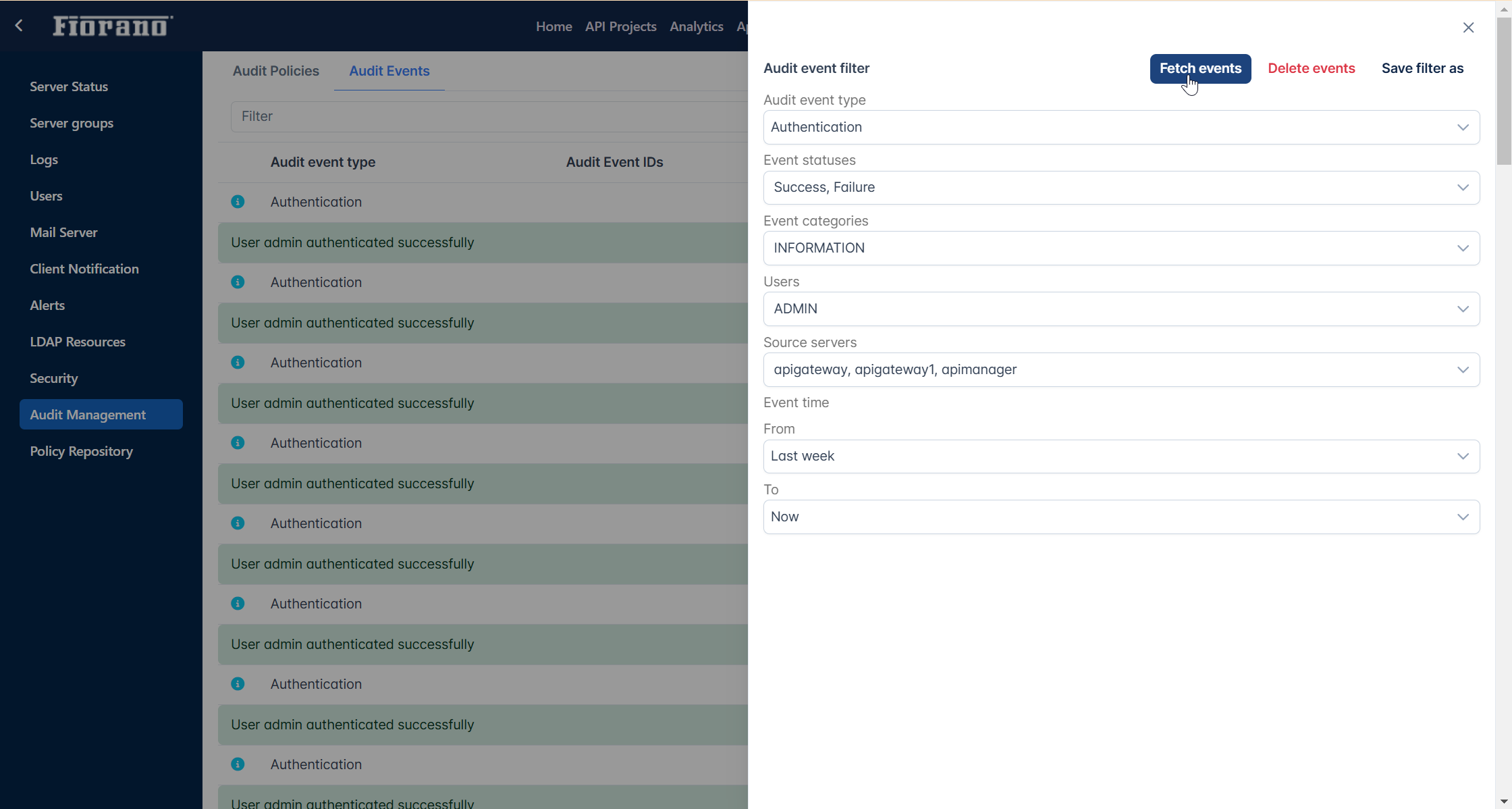1512x809 pixels.
Task: Open Server groups in sidebar
Action: click(x=72, y=123)
